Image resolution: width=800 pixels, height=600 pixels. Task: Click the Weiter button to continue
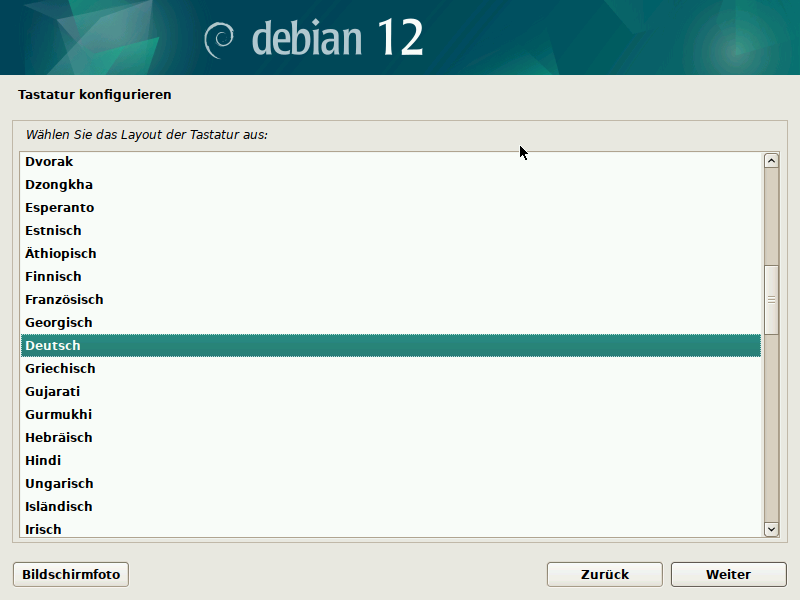click(x=728, y=574)
